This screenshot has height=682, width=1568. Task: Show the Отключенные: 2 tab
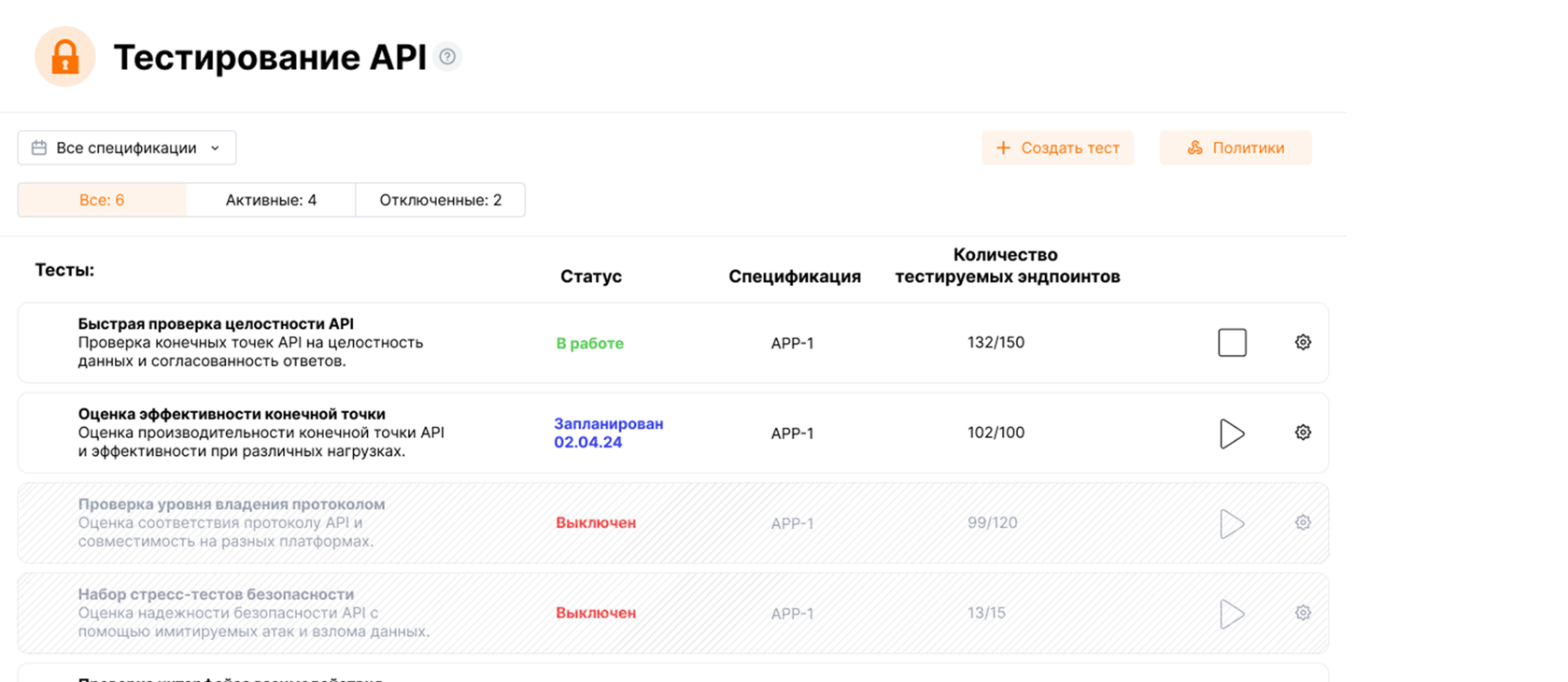click(x=441, y=200)
